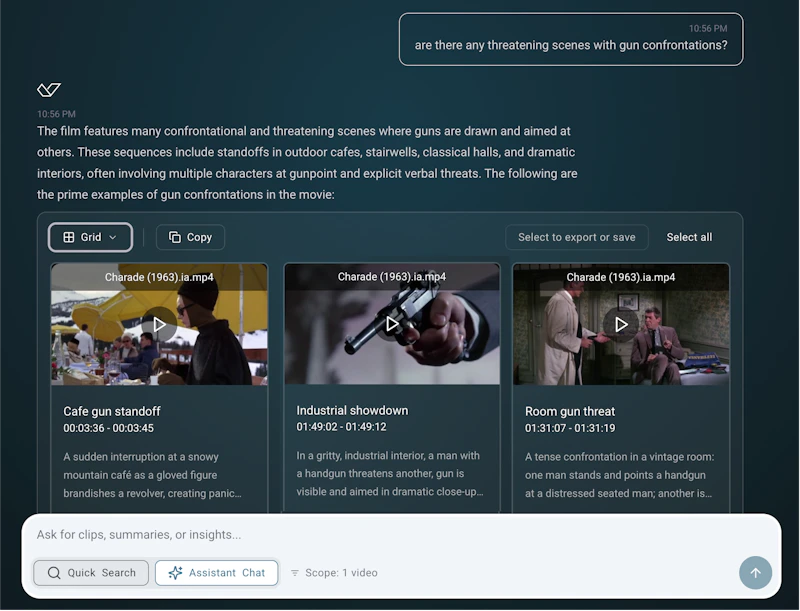
Task: Click the chevron in Grid dropdown
Action: point(113,237)
